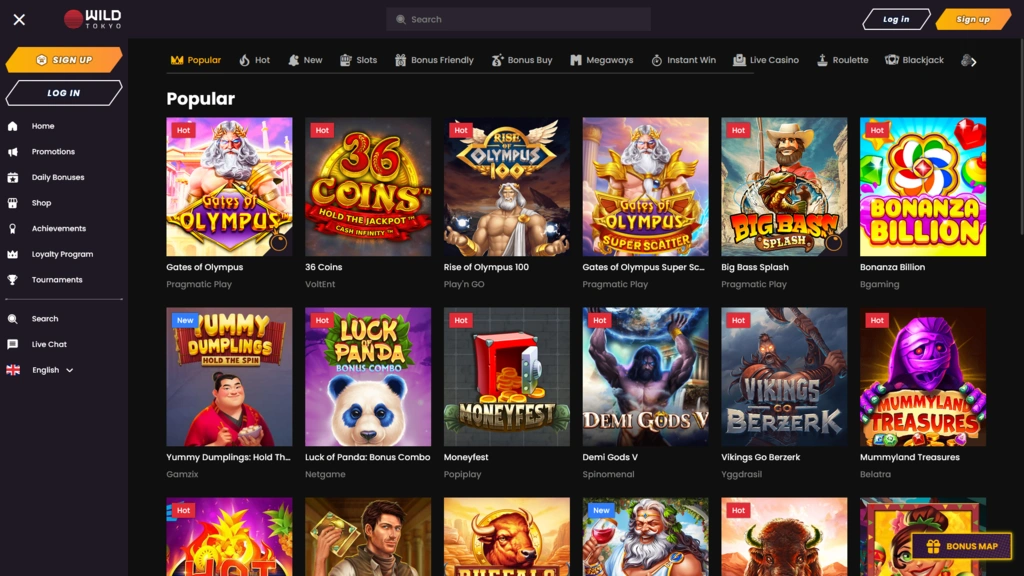Image resolution: width=1024 pixels, height=576 pixels.
Task: Click the top Search input field
Action: click(518, 20)
